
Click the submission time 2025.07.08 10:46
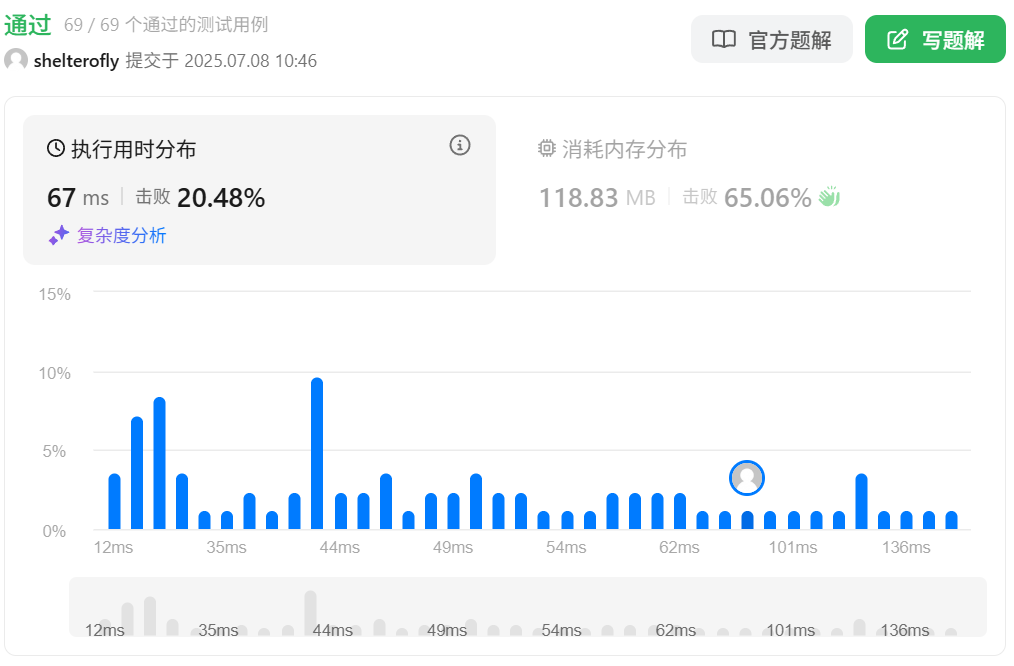pos(251,61)
